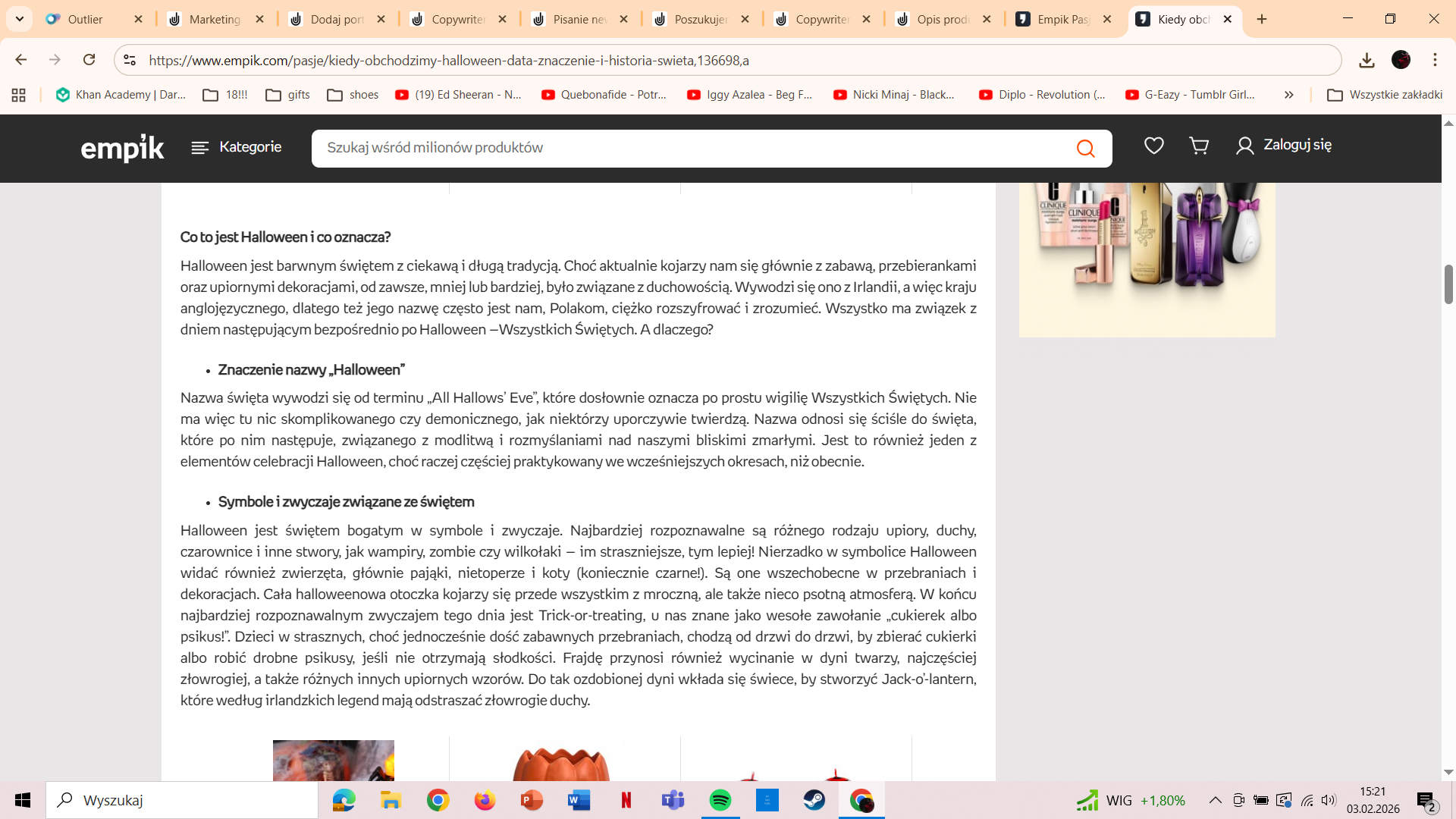Viewport: 1456px width, 819px height.
Task: Open the wishlist heart icon
Action: (1153, 146)
